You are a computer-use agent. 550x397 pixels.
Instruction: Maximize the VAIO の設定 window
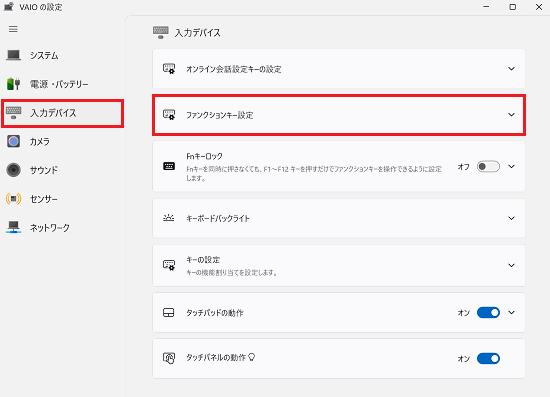click(512, 7)
